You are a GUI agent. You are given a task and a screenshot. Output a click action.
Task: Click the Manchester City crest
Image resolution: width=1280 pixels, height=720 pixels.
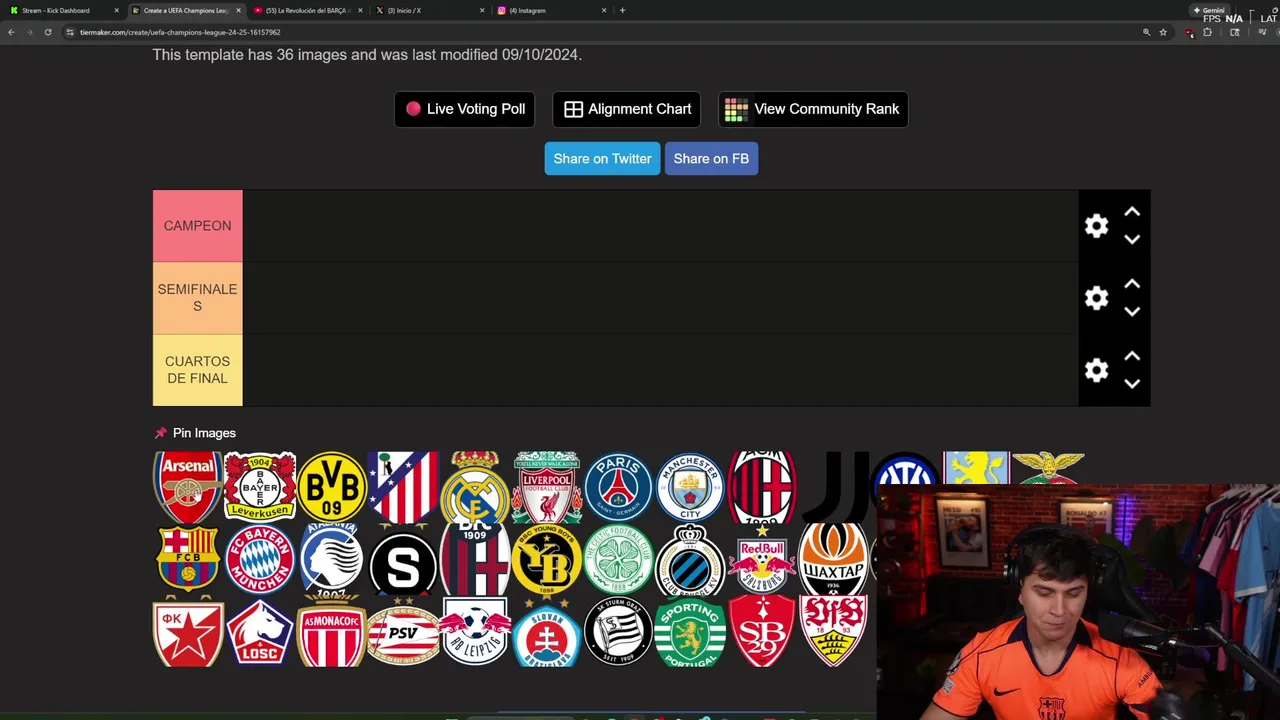690,487
